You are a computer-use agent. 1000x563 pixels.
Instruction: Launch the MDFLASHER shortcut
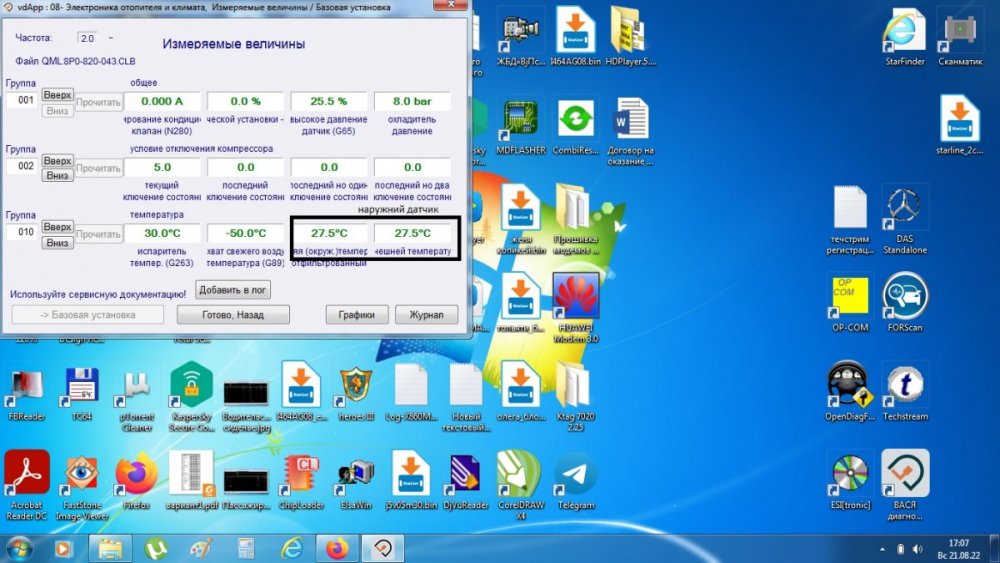click(x=520, y=120)
